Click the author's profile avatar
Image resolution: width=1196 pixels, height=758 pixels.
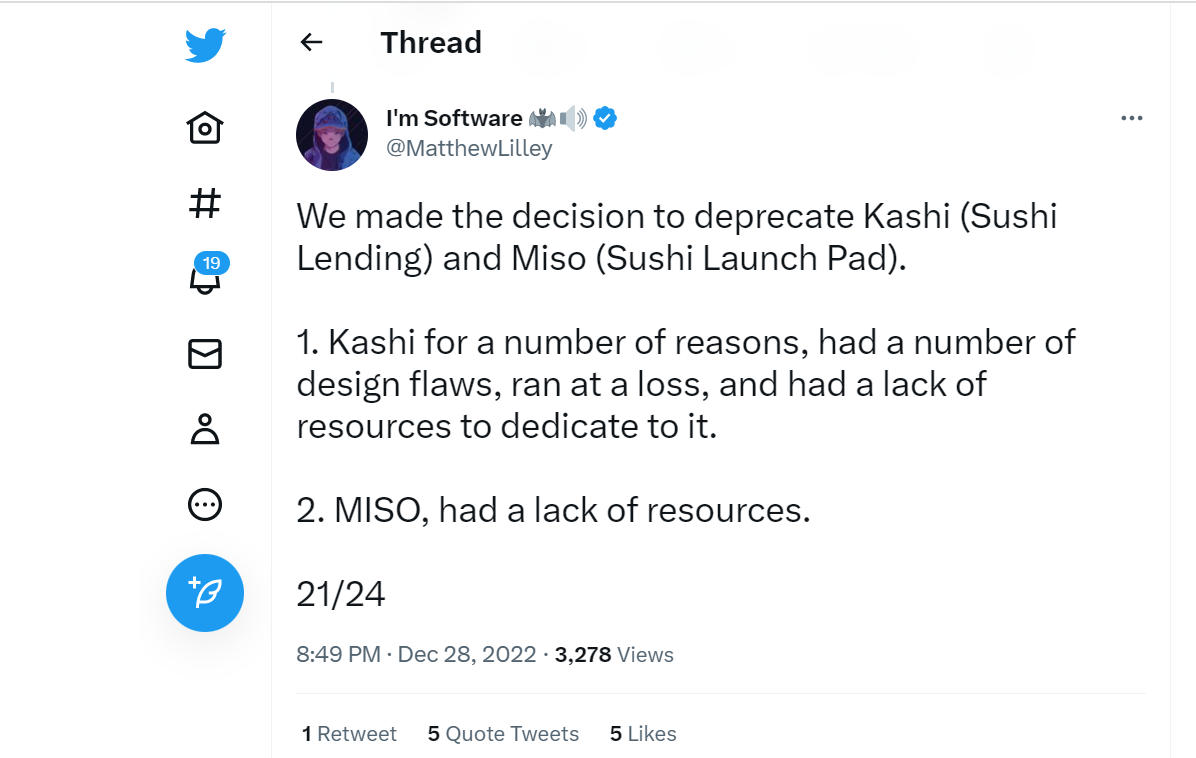coord(332,135)
